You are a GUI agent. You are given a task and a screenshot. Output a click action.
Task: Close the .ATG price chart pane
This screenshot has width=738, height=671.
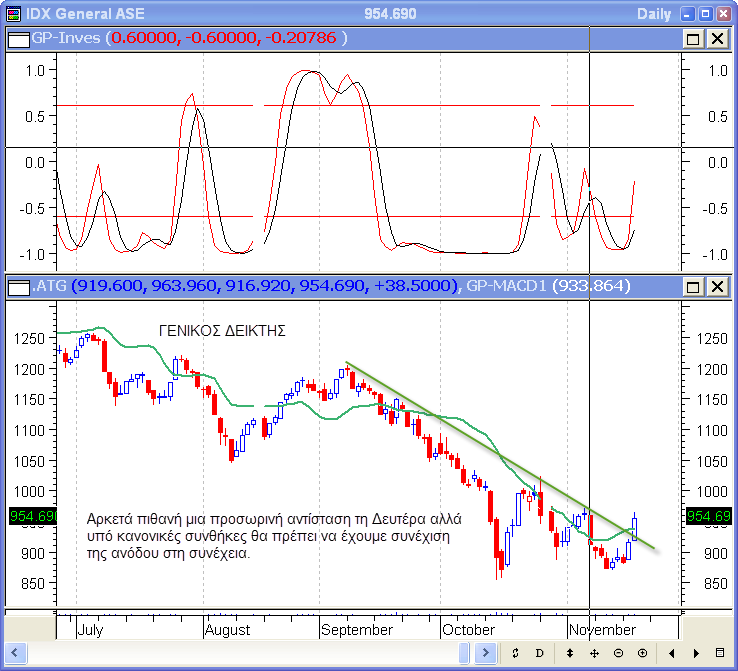(717, 287)
